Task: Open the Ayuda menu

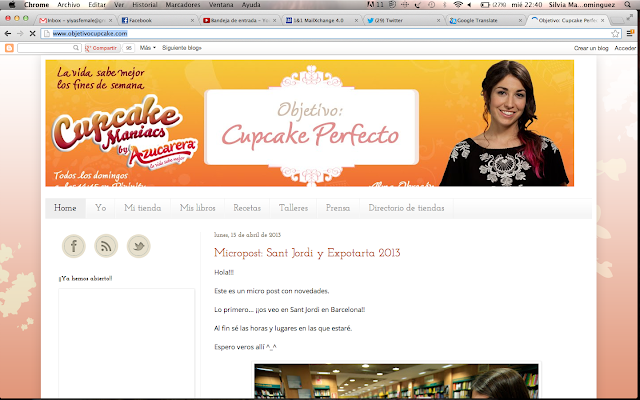Action: [251, 5]
